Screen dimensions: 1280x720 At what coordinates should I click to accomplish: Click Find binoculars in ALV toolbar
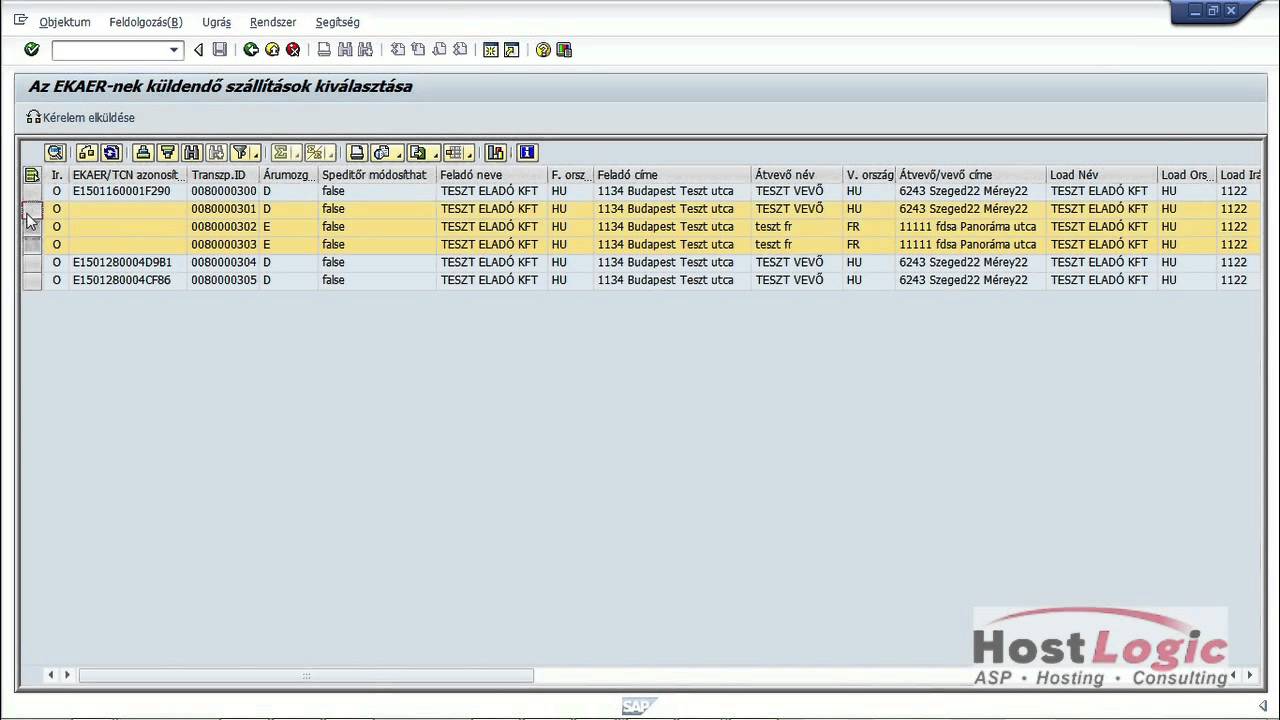click(x=191, y=153)
